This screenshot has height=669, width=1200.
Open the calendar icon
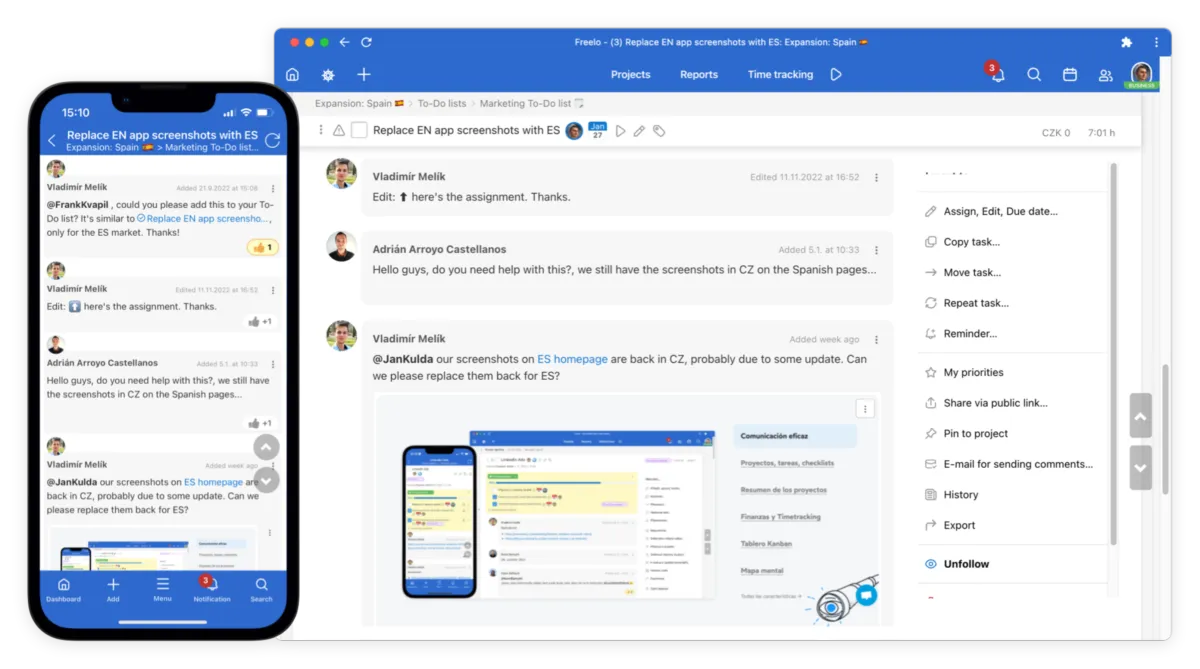pos(1070,74)
